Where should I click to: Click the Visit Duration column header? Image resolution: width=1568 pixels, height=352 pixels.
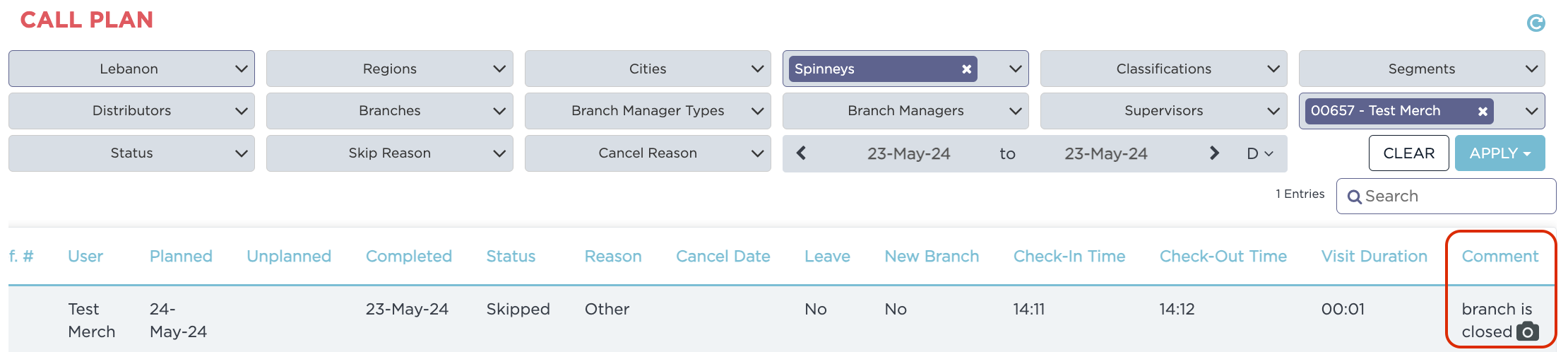1374,257
